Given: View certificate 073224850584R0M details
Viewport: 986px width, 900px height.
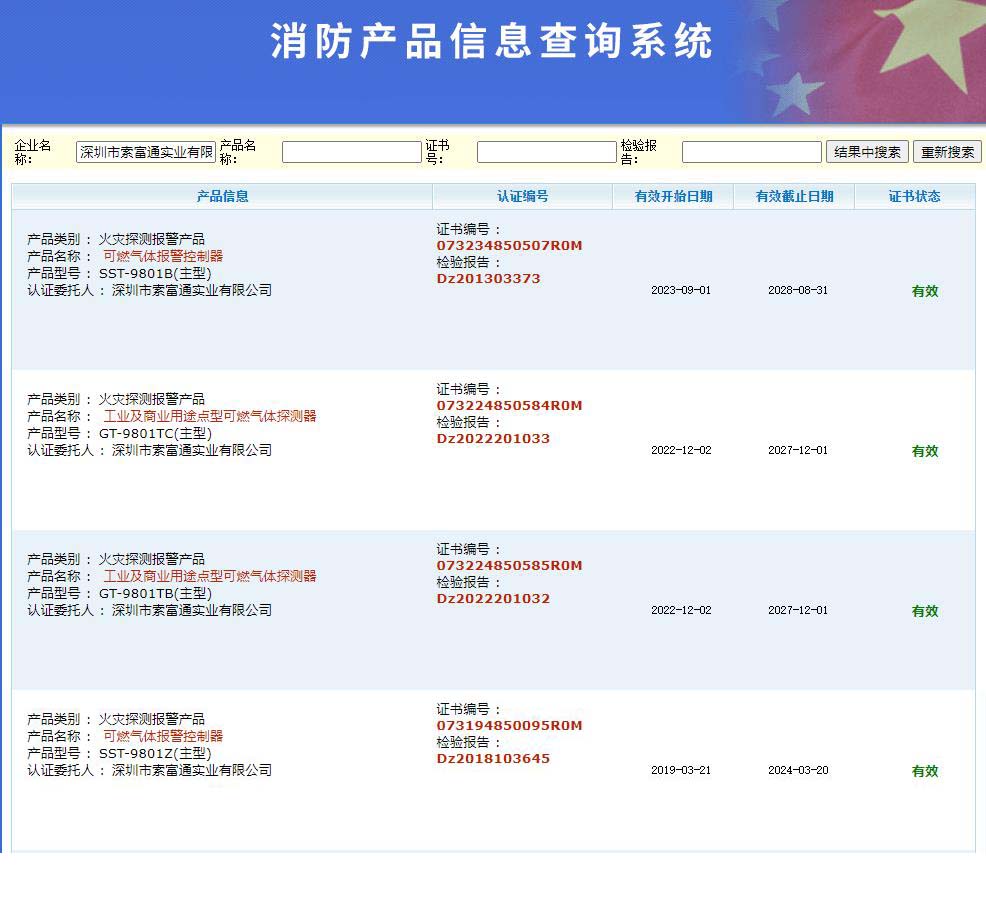Looking at the screenshot, I should point(509,406).
